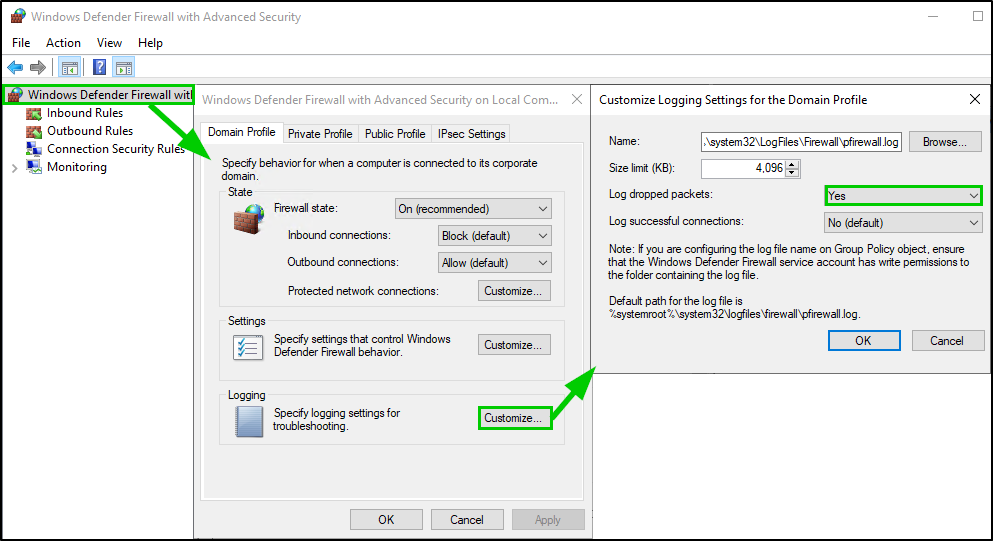This screenshot has width=993, height=541.
Task: Open the Inbound connections dropdown
Action: (x=495, y=236)
